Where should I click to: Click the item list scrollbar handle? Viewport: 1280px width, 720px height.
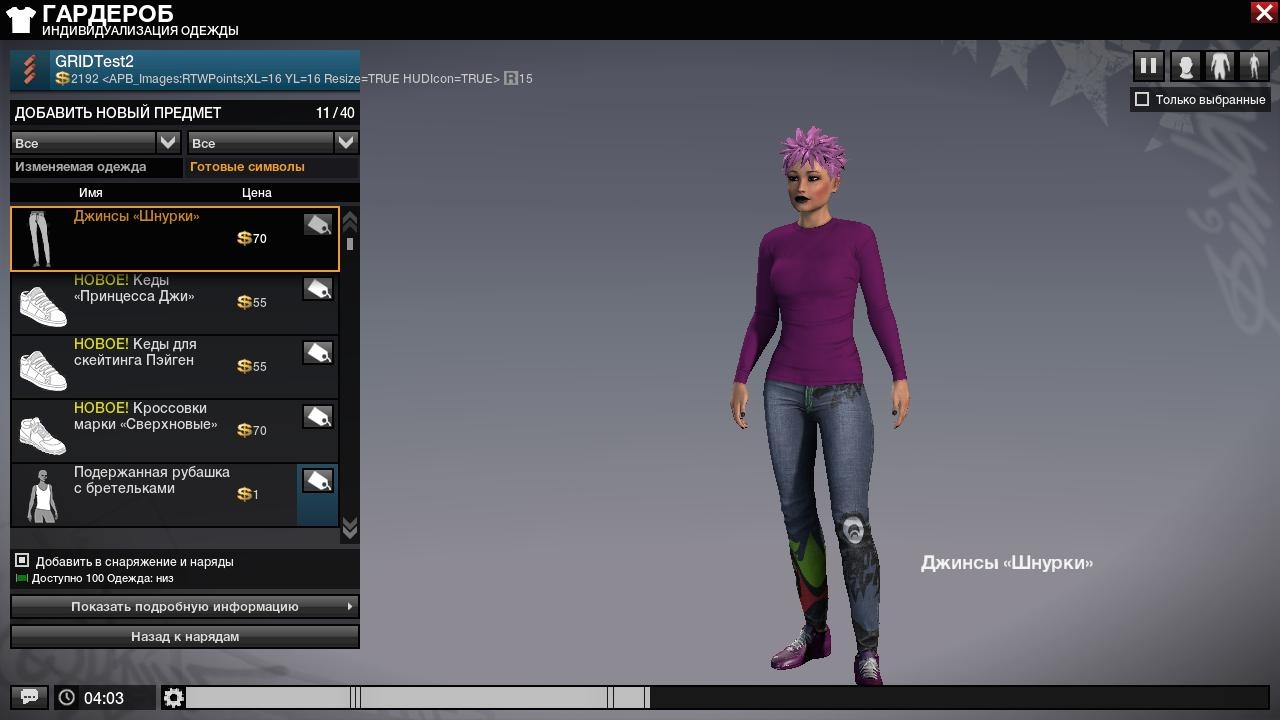click(x=350, y=243)
